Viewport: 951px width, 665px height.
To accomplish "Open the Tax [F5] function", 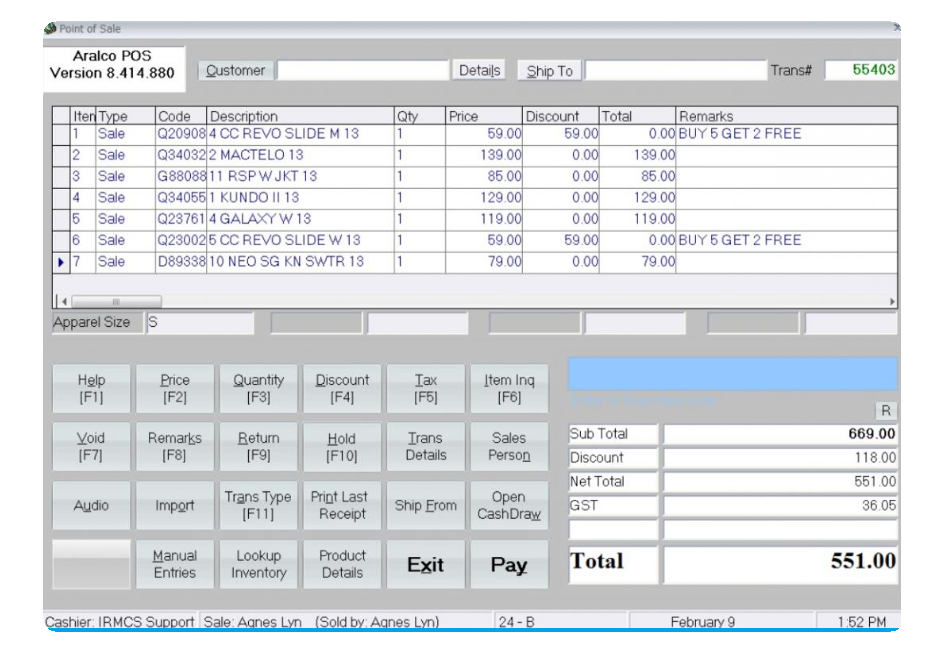I will (x=426, y=389).
